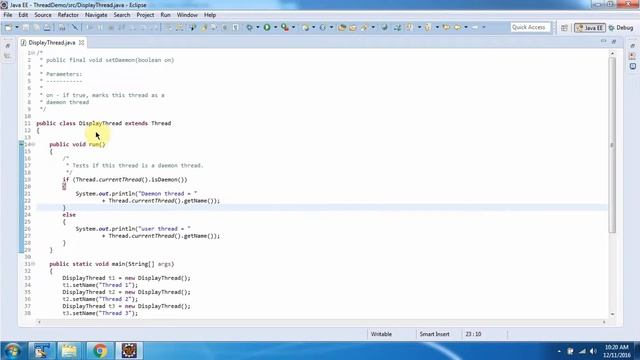Click the volume icon in system tray
The height and width of the screenshot is (360, 640).
(593, 351)
